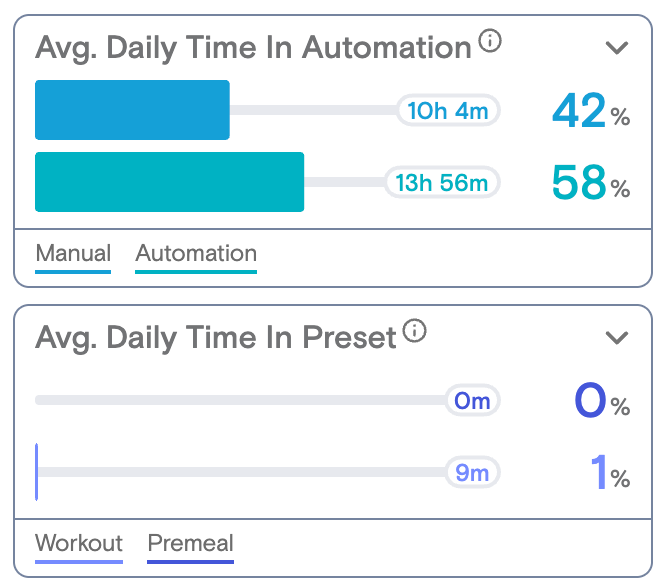Select the 13h 56m duration badge
This screenshot has height=582, width=658.
(x=442, y=183)
